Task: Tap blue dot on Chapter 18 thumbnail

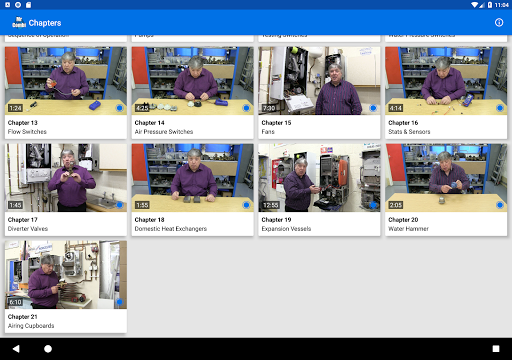Action: [246, 205]
